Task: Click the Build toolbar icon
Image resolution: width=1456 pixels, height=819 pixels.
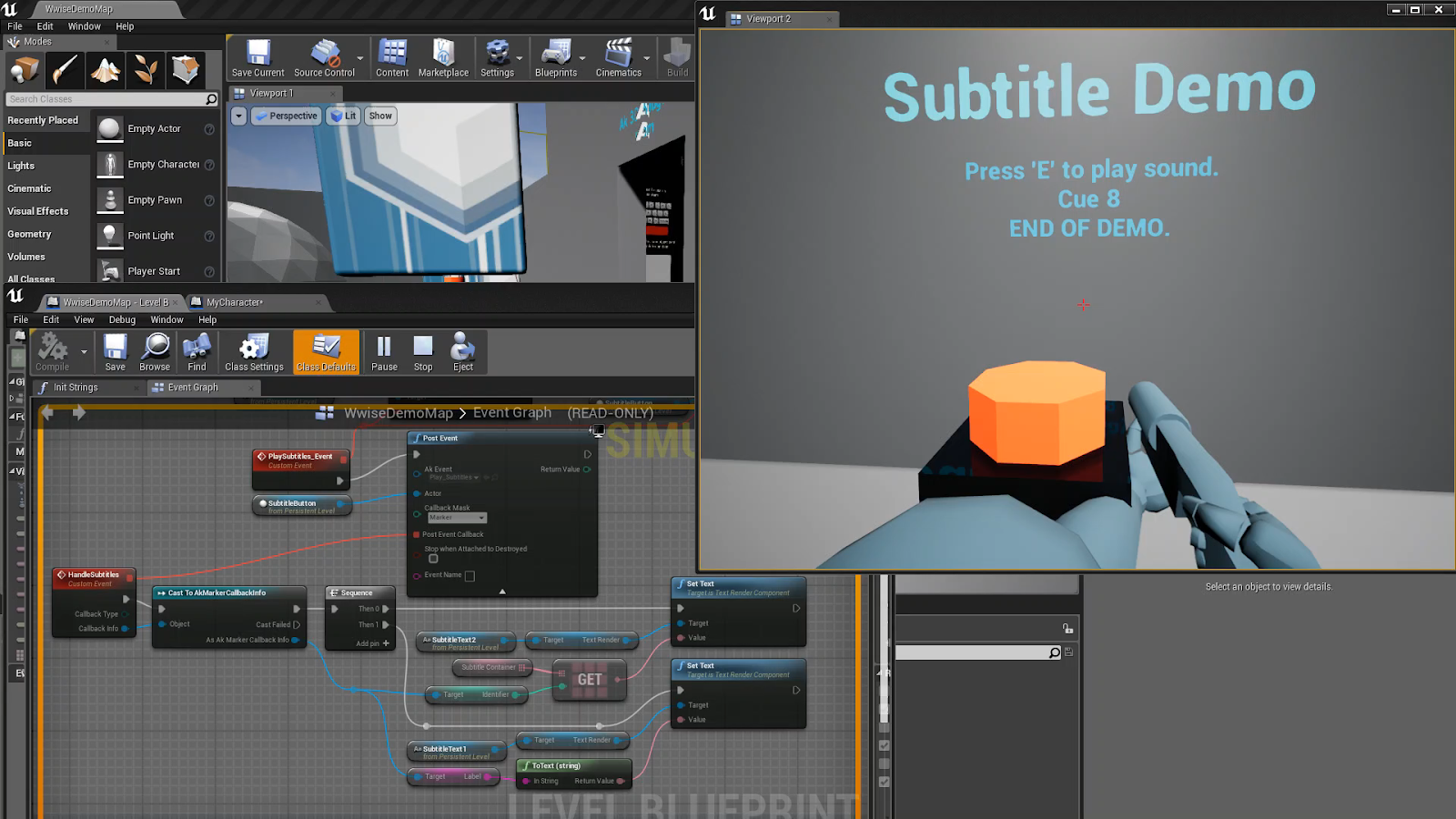Action: click(x=678, y=58)
